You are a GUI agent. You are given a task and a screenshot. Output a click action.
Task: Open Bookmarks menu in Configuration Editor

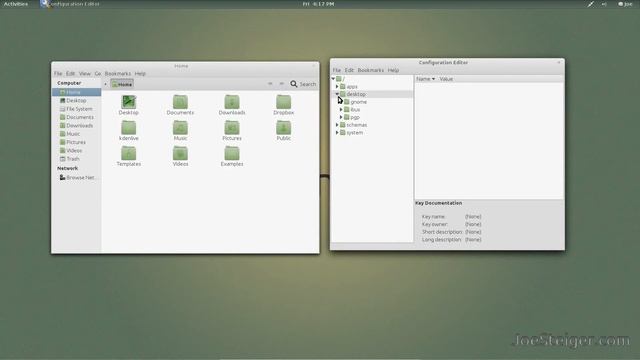point(371,70)
